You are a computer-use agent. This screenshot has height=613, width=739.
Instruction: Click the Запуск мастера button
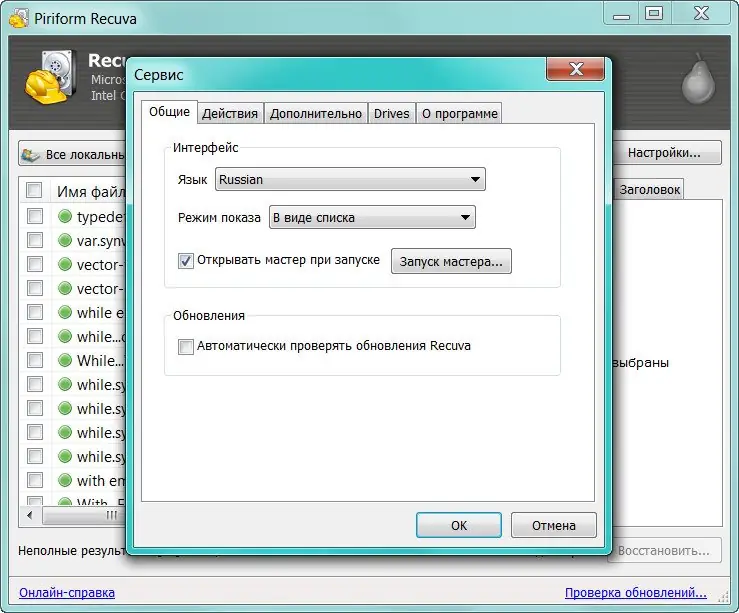point(451,262)
